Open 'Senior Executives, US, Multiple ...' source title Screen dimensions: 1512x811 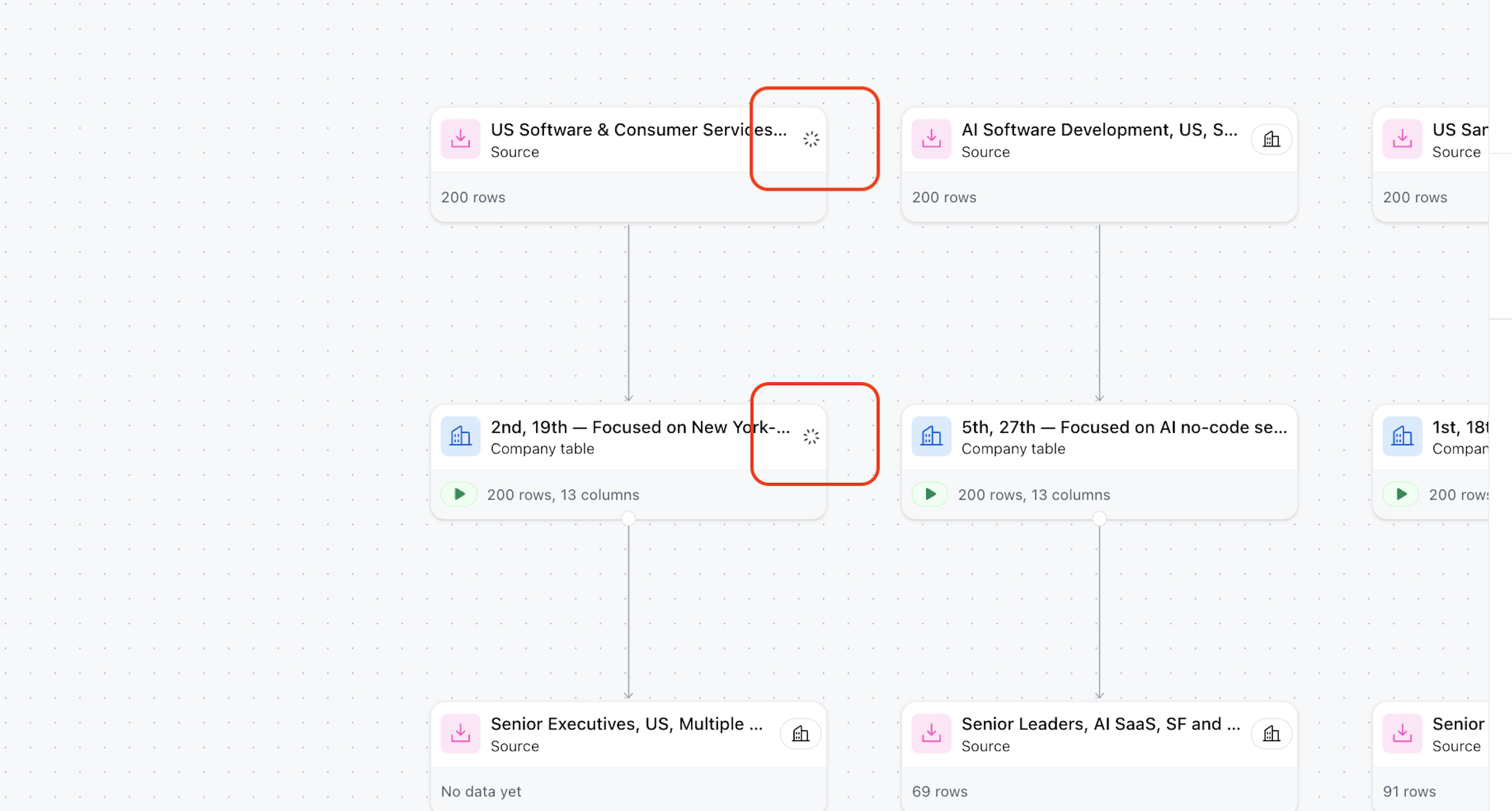(x=626, y=724)
